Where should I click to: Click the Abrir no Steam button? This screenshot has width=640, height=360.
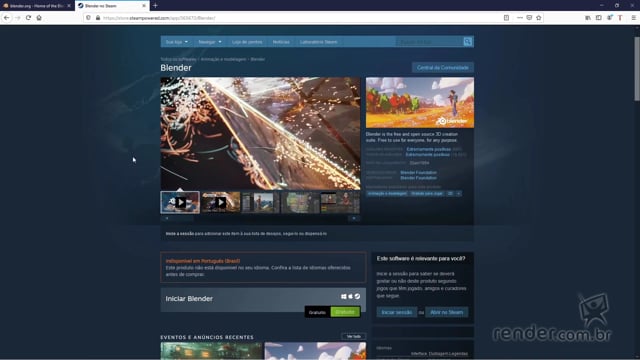(x=447, y=312)
